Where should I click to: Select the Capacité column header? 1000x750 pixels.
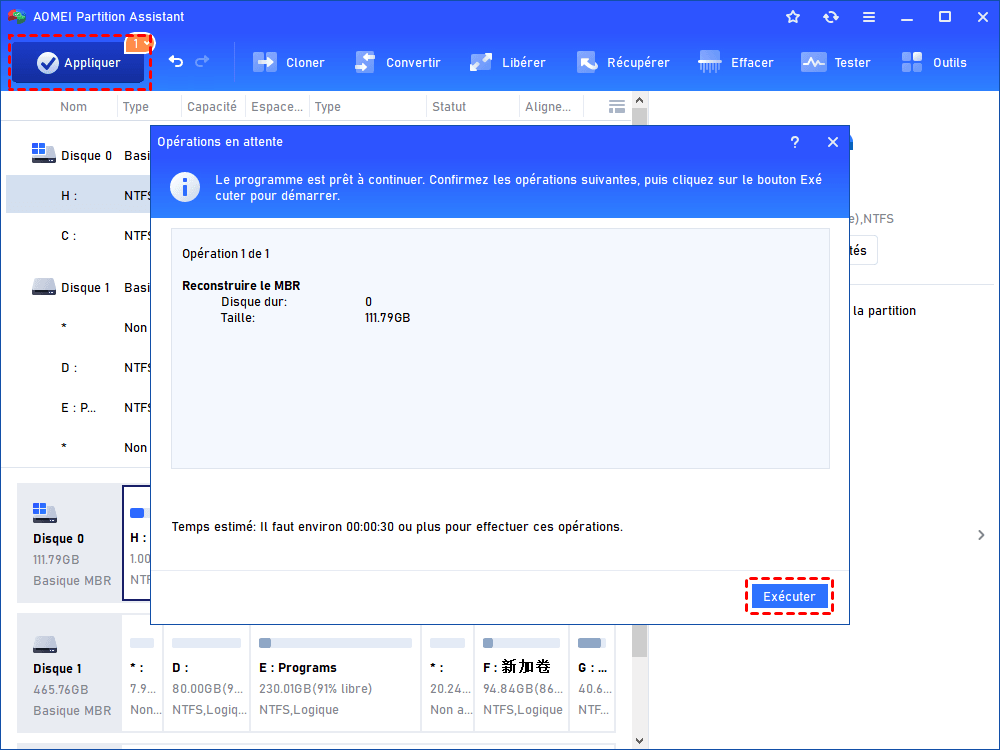pyautogui.click(x=212, y=107)
